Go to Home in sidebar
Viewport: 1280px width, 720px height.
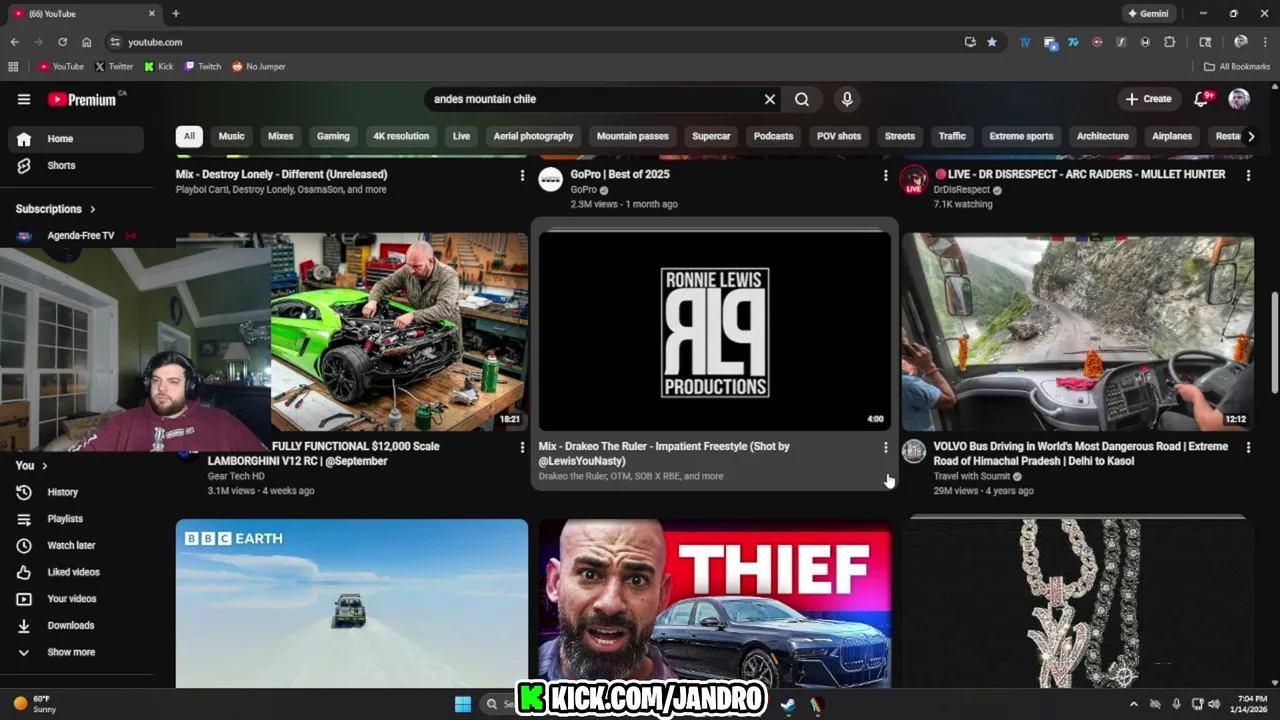[x=76, y=139]
